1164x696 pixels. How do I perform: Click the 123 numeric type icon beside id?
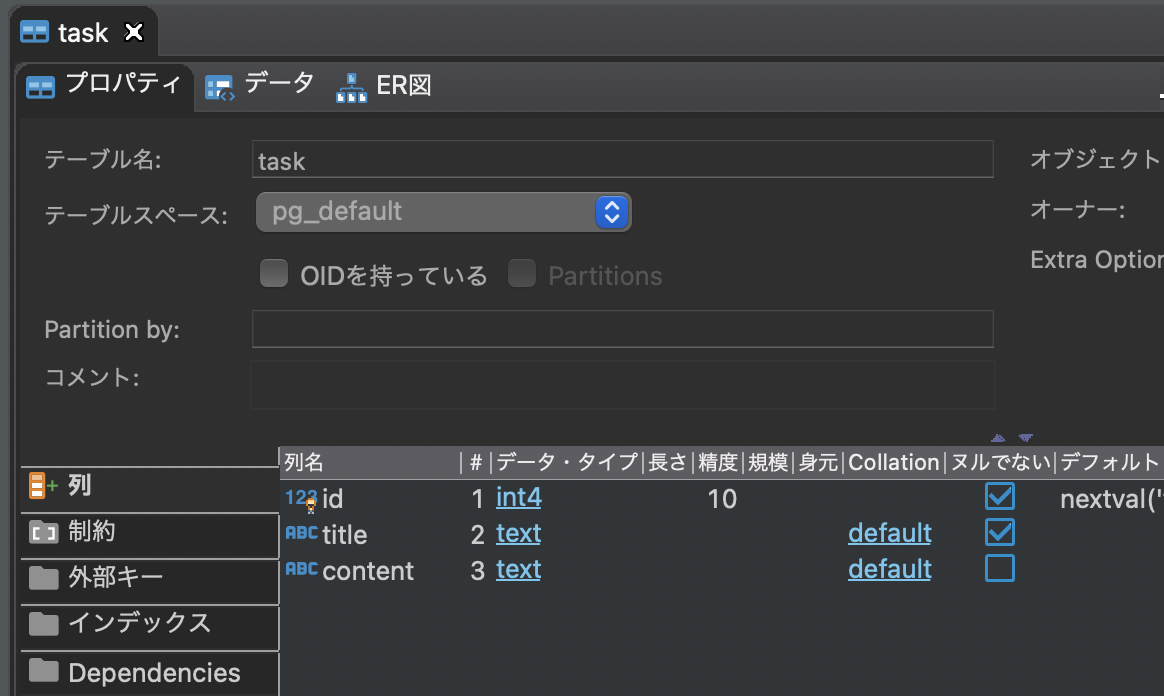(x=299, y=496)
